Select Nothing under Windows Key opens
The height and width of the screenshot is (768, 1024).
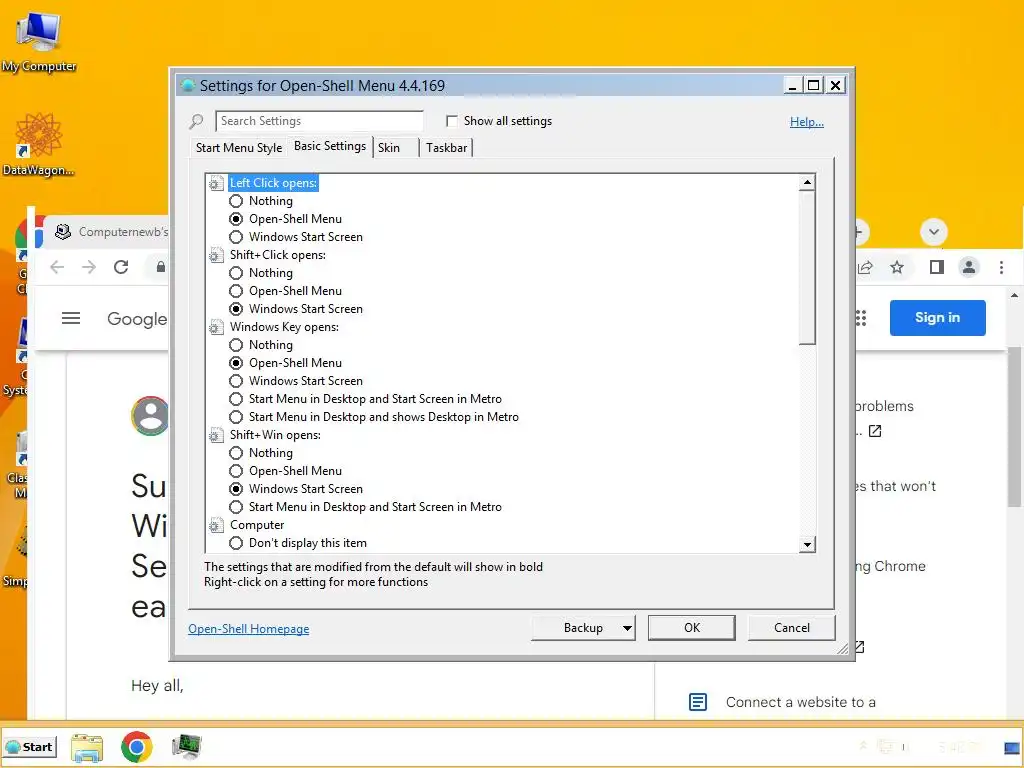click(x=236, y=345)
